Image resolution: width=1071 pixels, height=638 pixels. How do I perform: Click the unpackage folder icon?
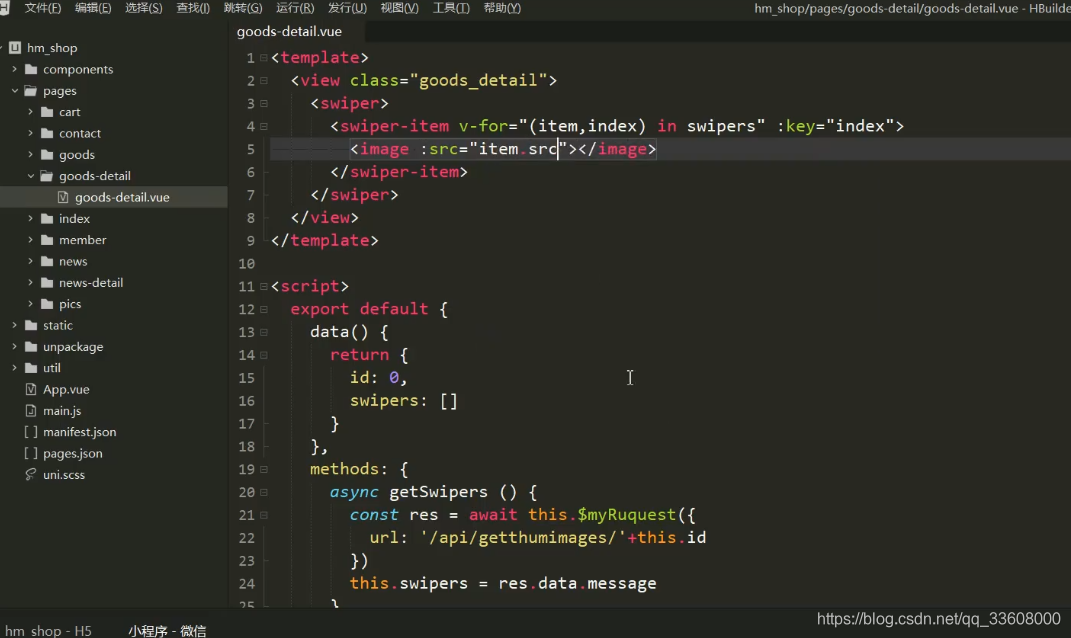(31, 346)
